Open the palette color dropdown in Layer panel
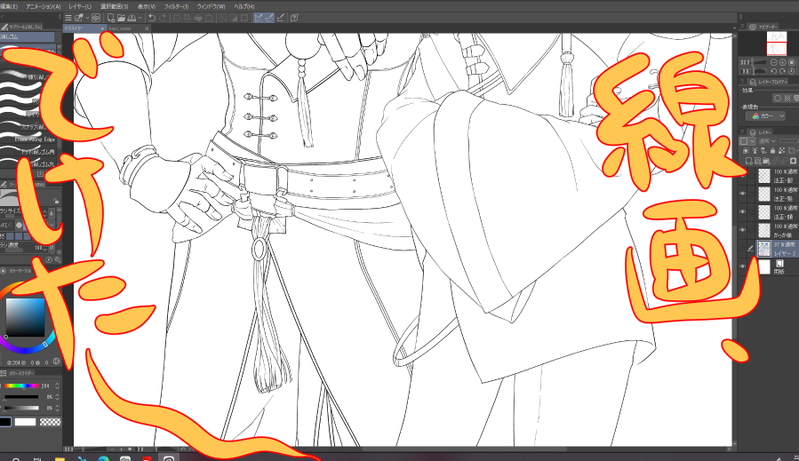 pyautogui.click(x=748, y=141)
